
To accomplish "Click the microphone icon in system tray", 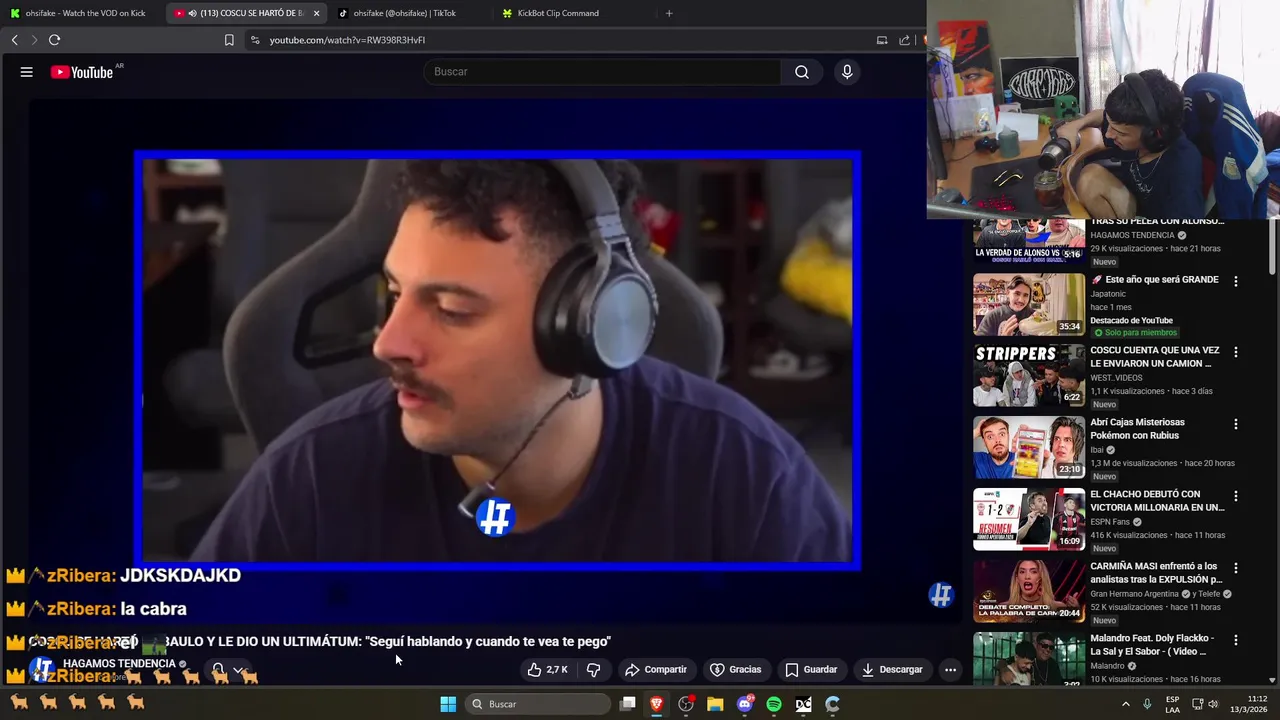I will (1147, 704).
